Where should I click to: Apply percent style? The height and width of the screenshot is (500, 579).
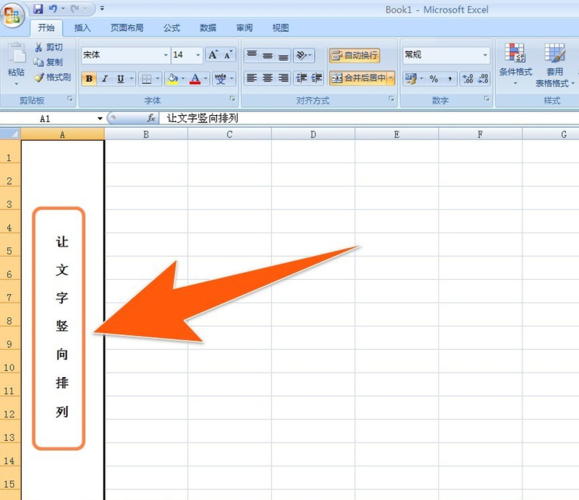pos(434,78)
